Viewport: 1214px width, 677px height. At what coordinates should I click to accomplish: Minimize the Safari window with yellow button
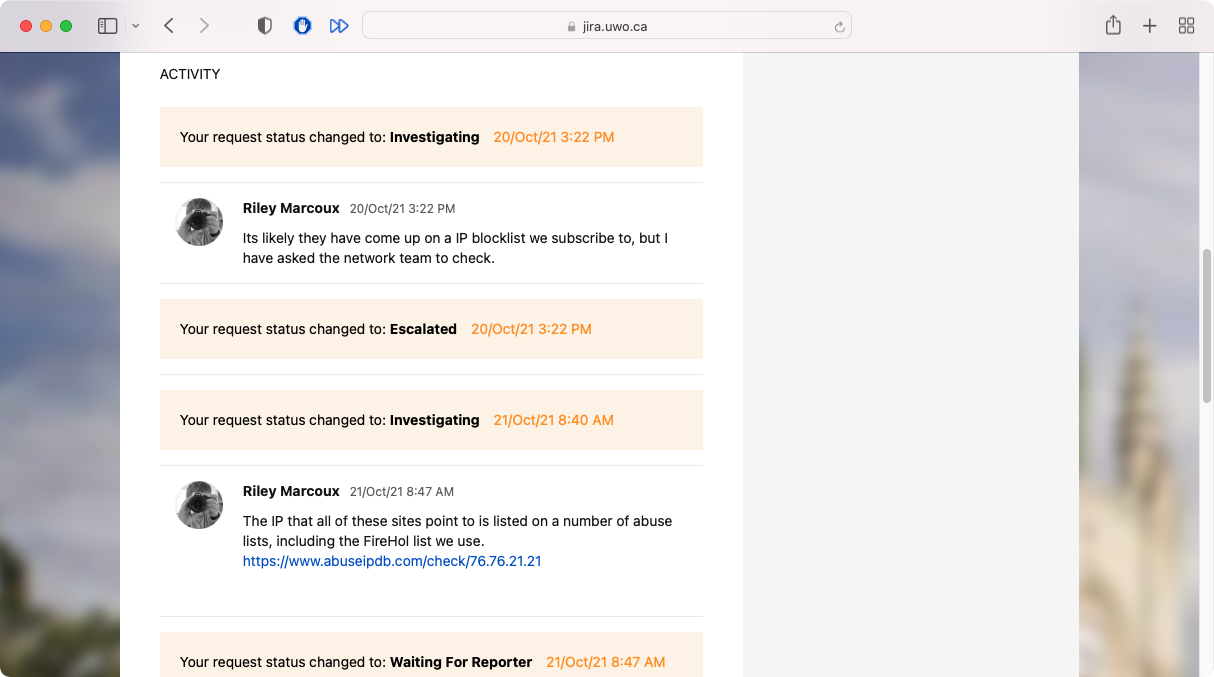click(46, 26)
